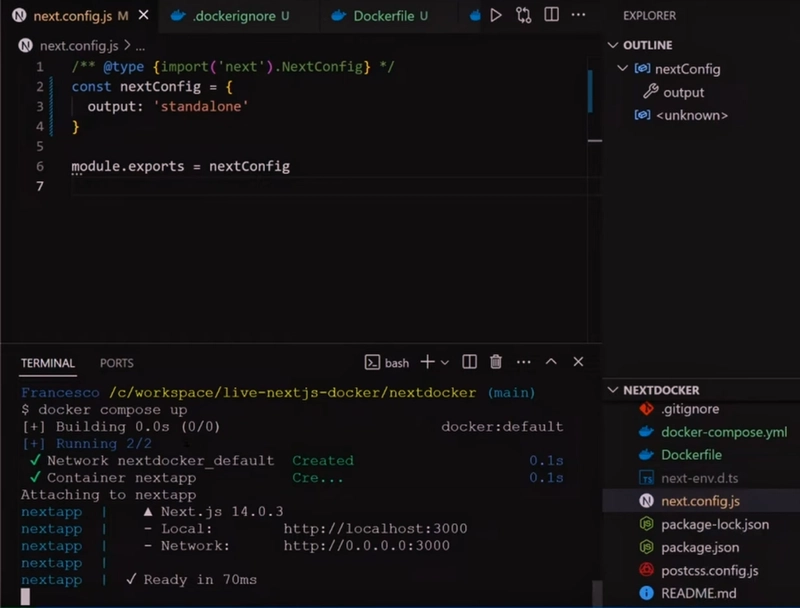The height and width of the screenshot is (608, 800).
Task: Click 'Network nextdocker_default' terminal line
Action: pos(160,461)
